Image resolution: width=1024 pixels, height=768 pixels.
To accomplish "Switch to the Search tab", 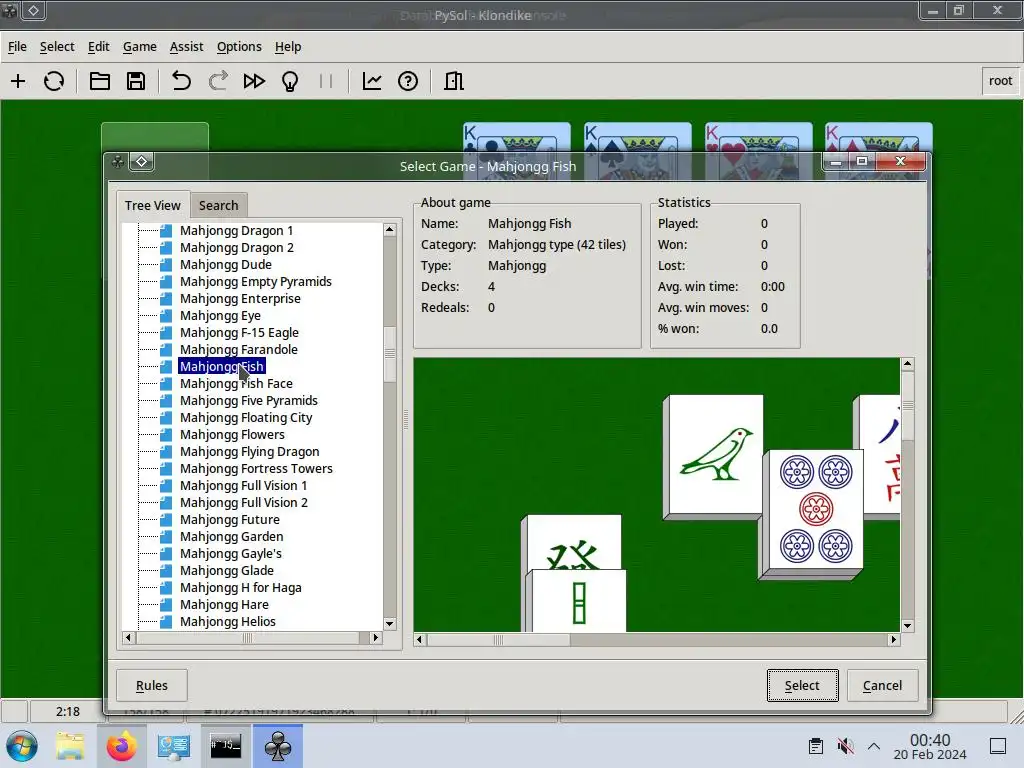I will click(x=219, y=205).
